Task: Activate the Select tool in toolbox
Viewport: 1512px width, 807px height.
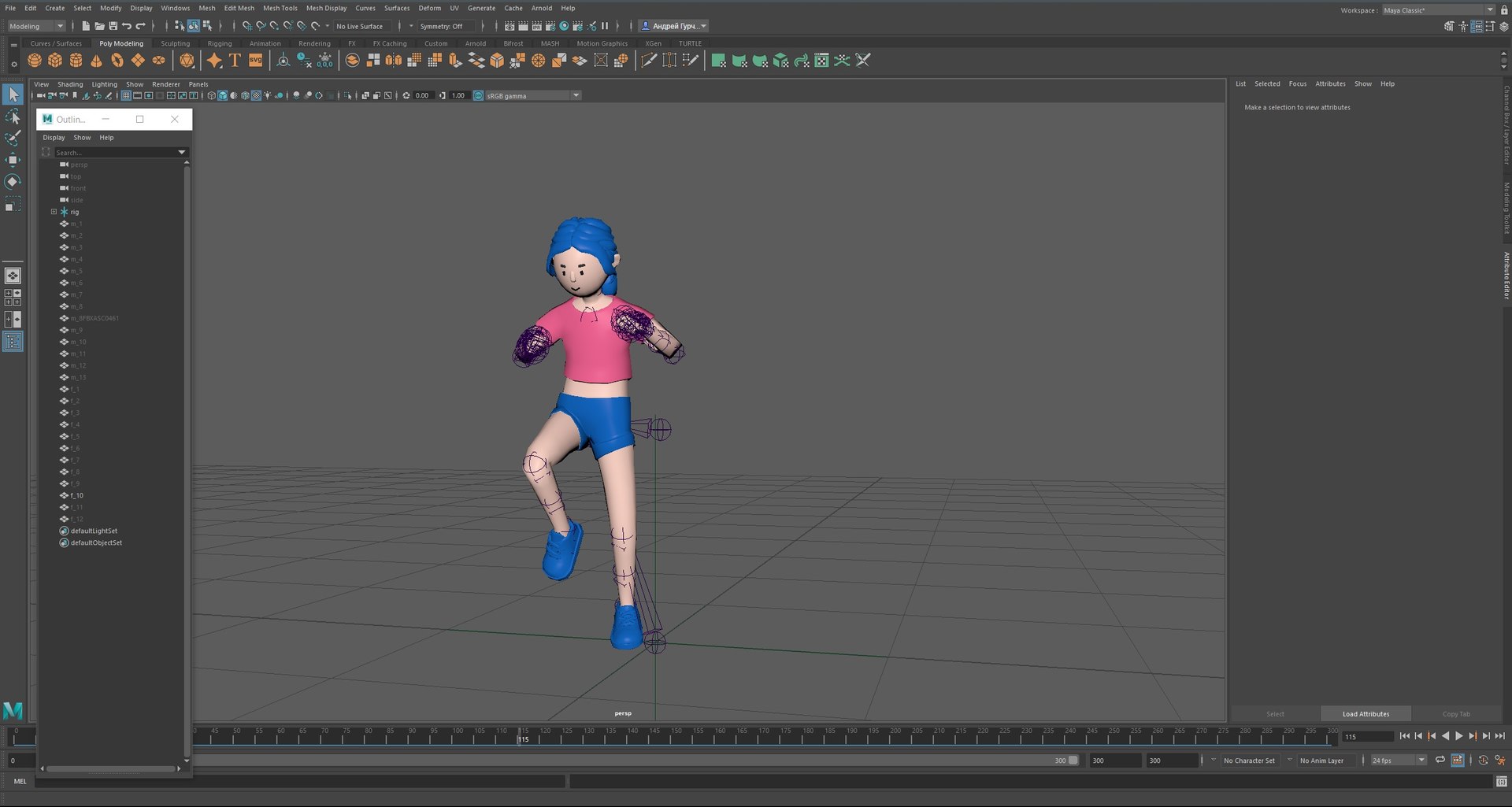Action: point(13,94)
